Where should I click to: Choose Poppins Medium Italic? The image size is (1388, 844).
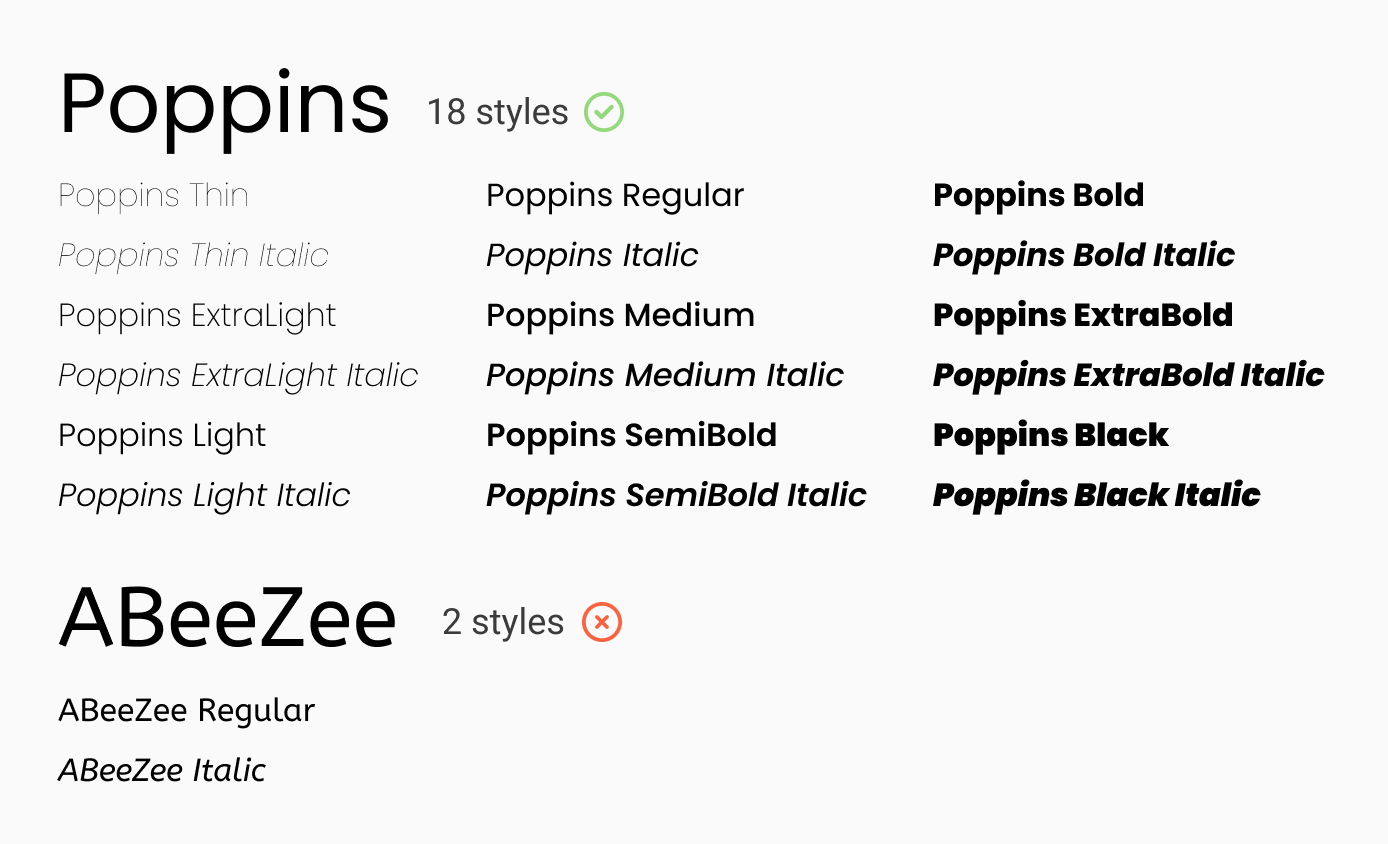point(665,376)
